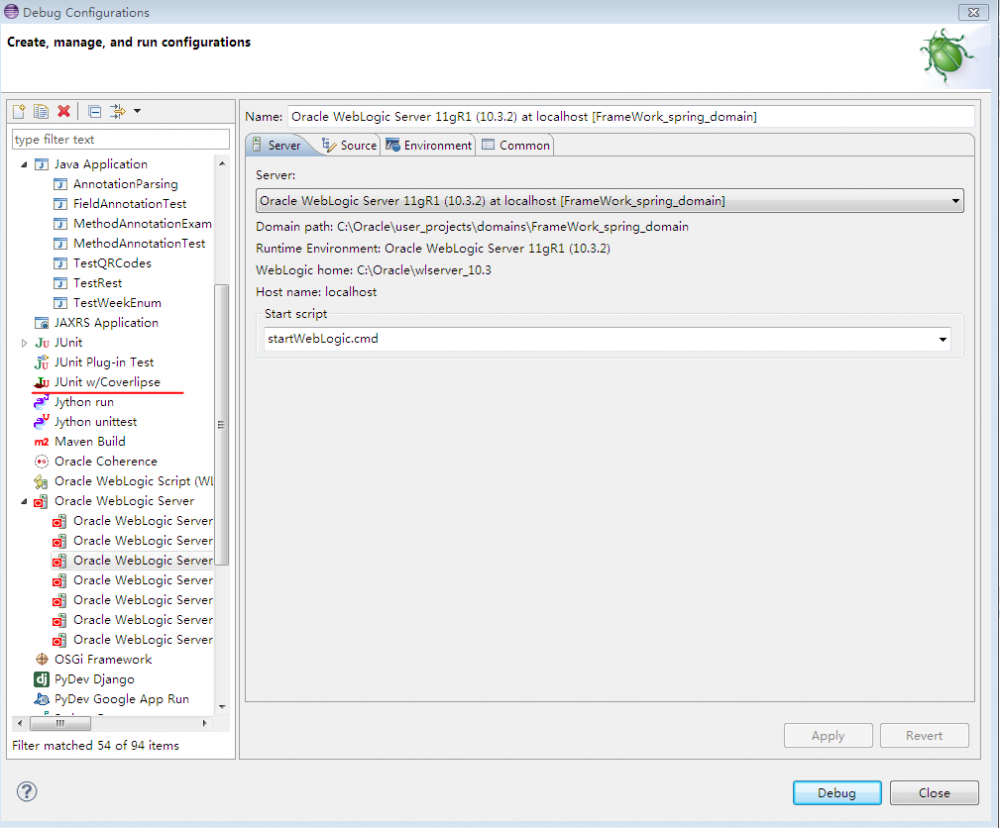This screenshot has width=1000, height=828.
Task: Collapse the Java Application tree node
Action: pyautogui.click(x=24, y=165)
